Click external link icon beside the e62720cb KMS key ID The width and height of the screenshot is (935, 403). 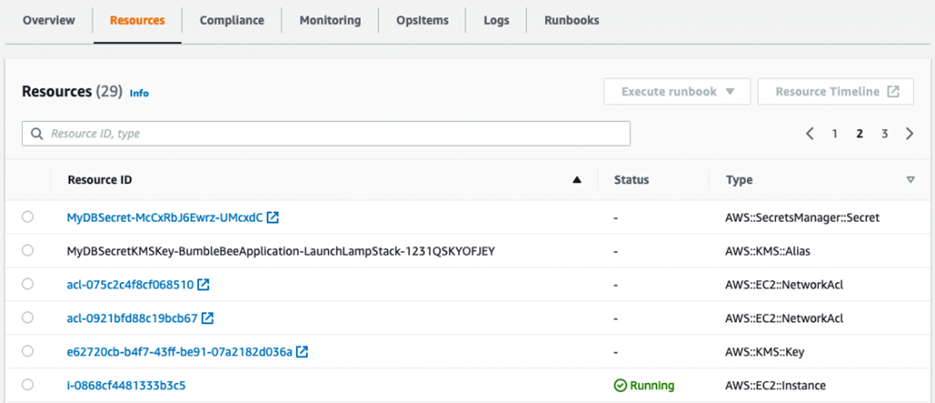(302, 352)
